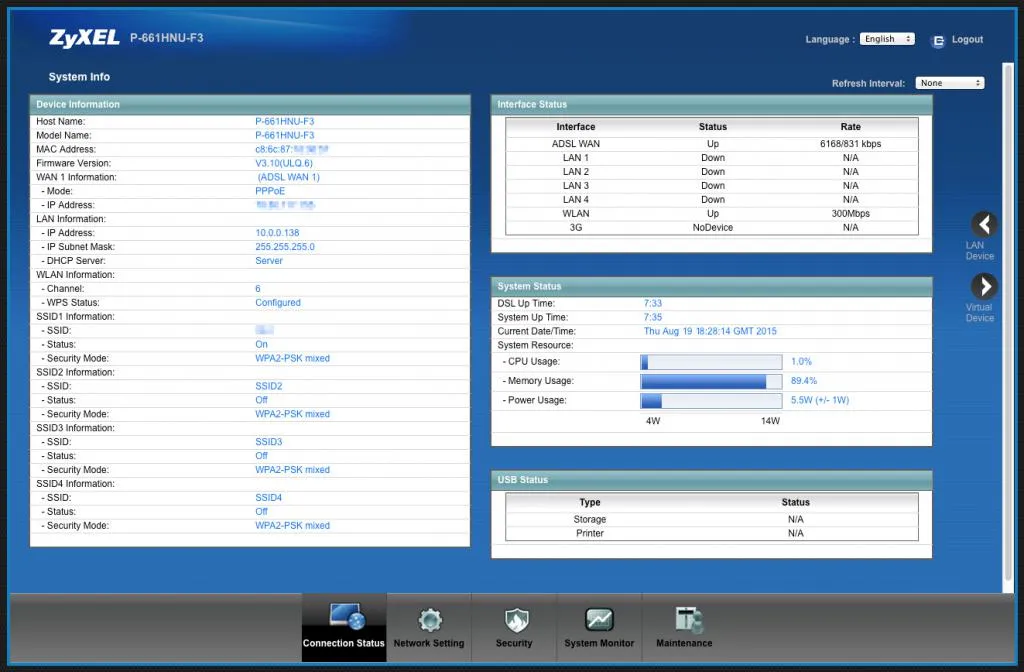Click the LAN 3 interface cell
1024x672 pixels.
(x=576, y=185)
